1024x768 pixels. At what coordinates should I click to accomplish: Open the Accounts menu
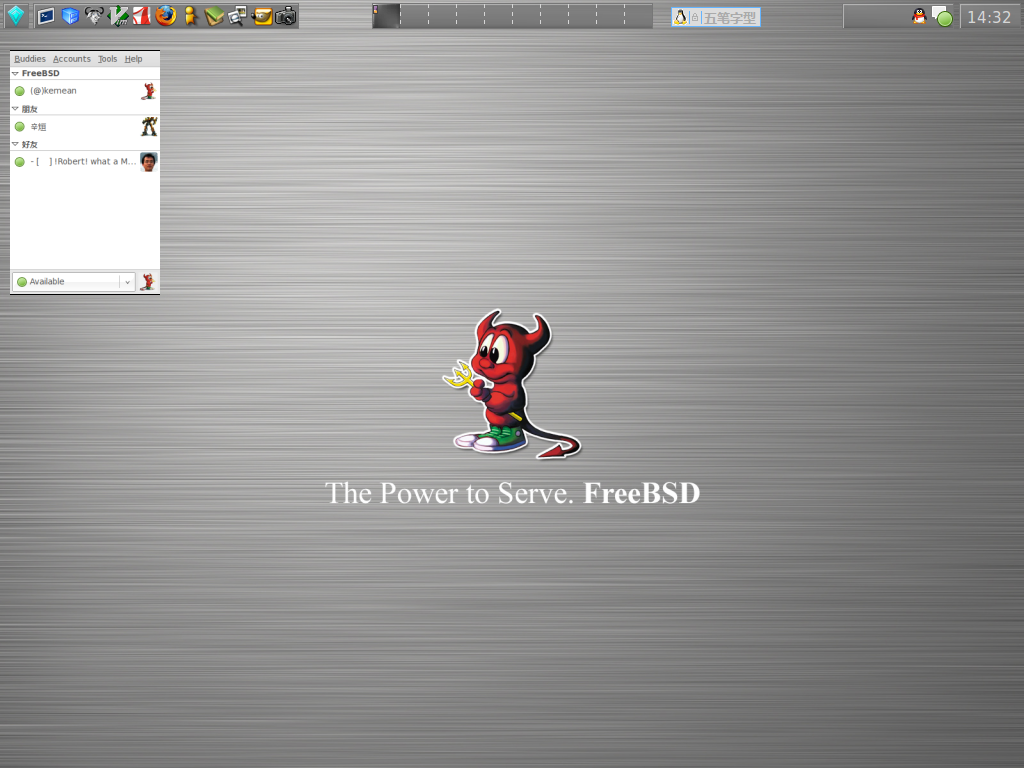[x=72, y=59]
